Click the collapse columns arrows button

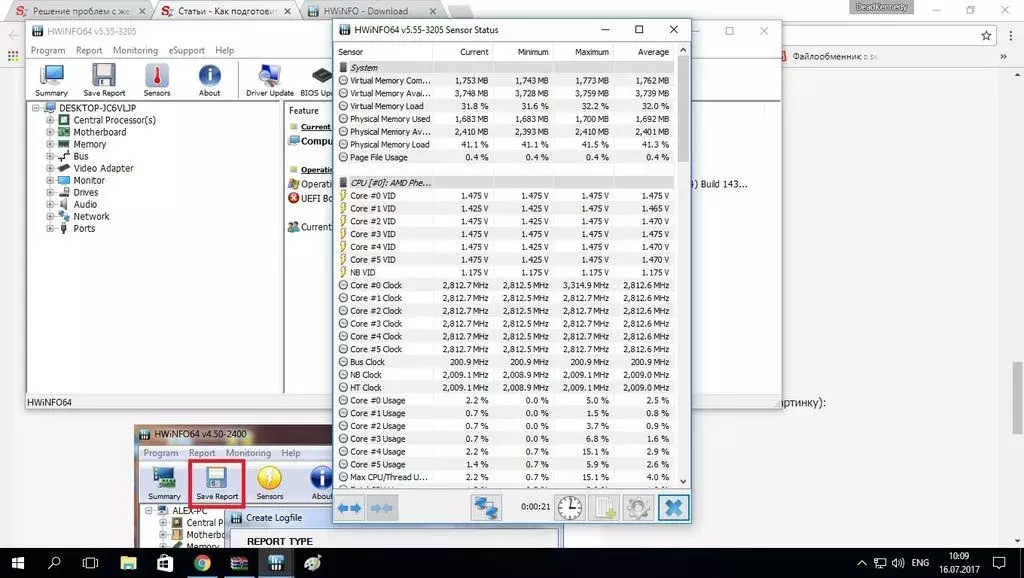pyautogui.click(x=383, y=507)
